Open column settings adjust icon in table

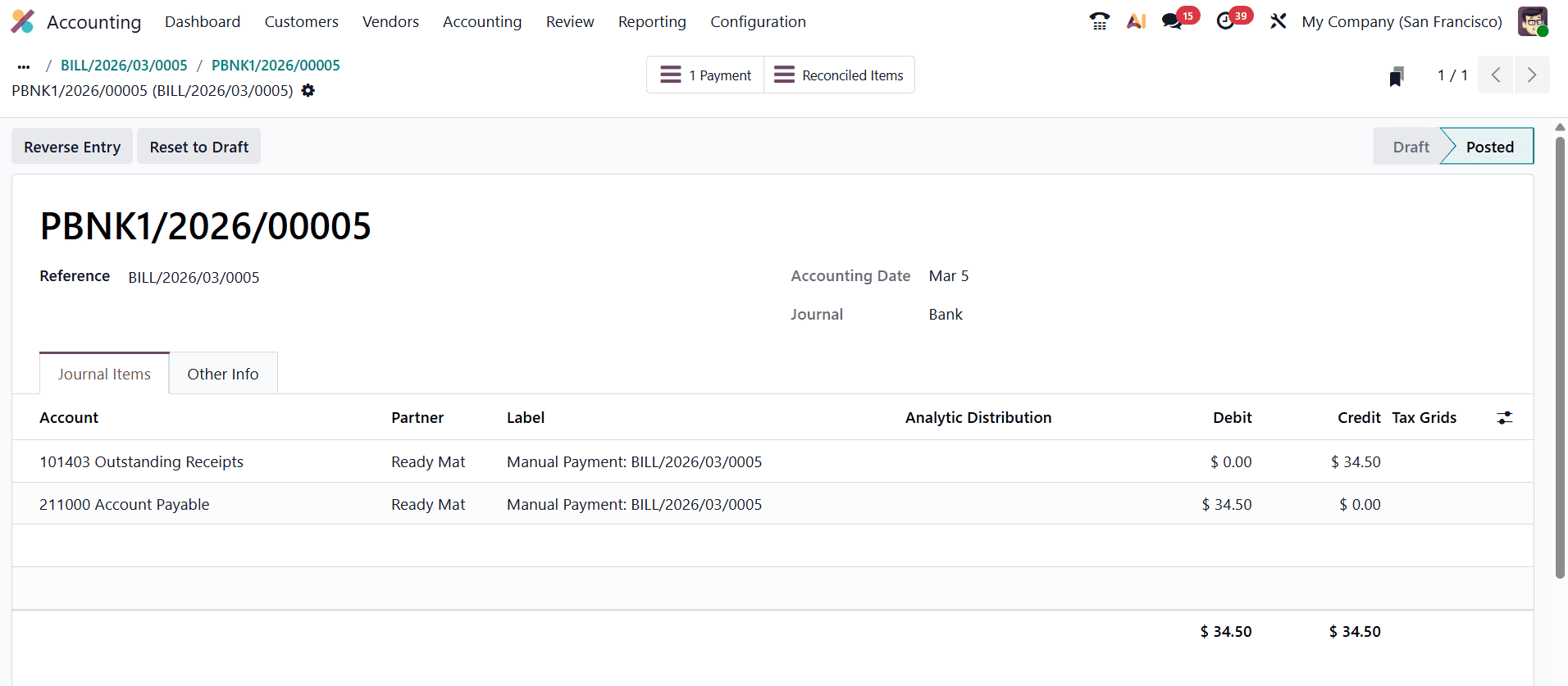1504,418
